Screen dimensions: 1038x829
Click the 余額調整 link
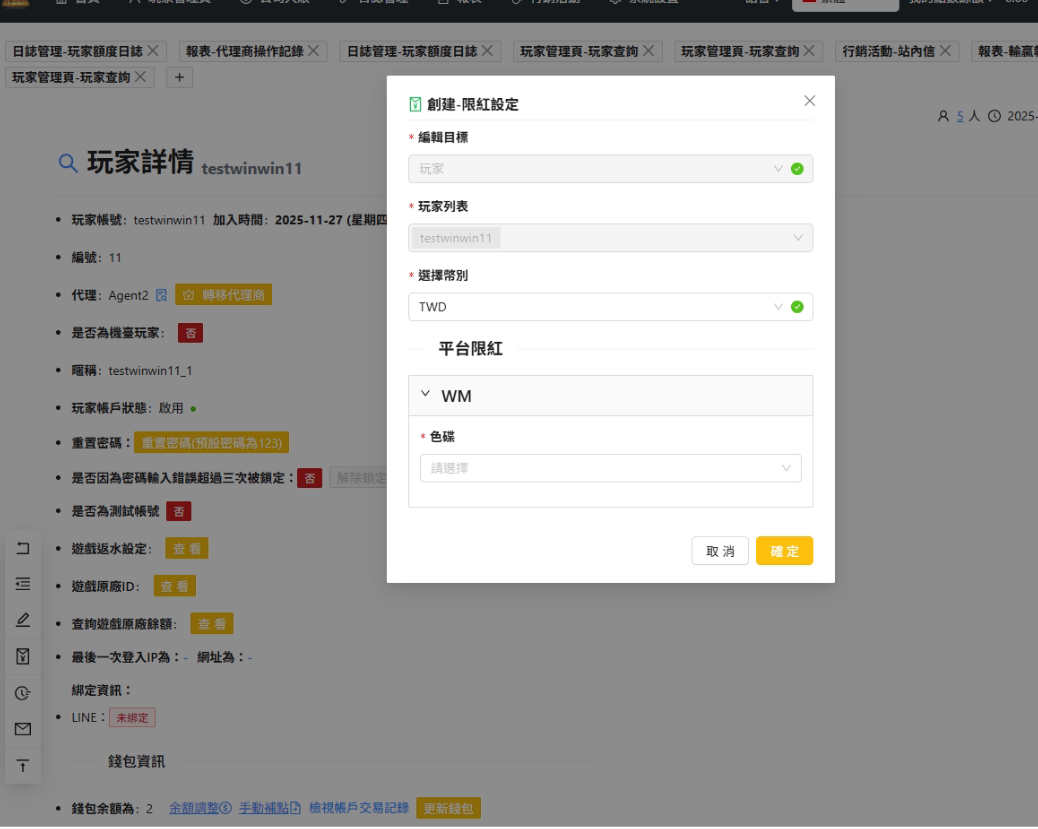point(200,808)
